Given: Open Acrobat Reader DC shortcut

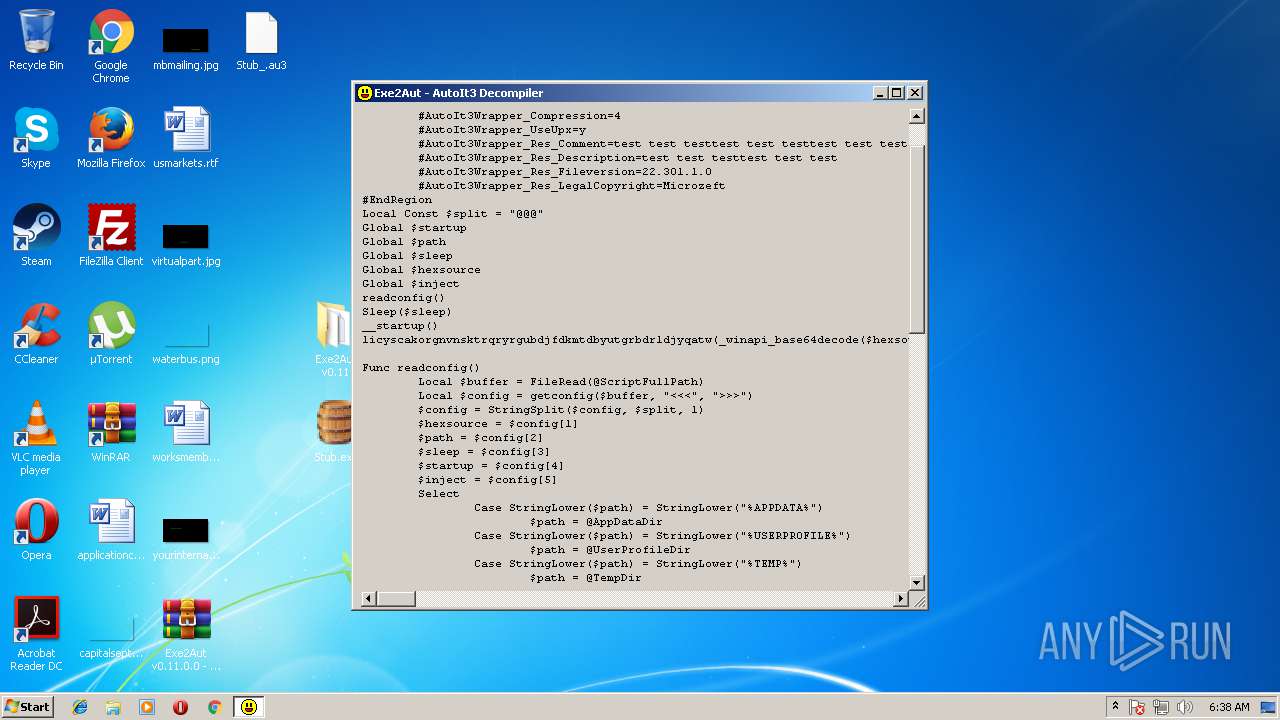Looking at the screenshot, I should (36, 635).
